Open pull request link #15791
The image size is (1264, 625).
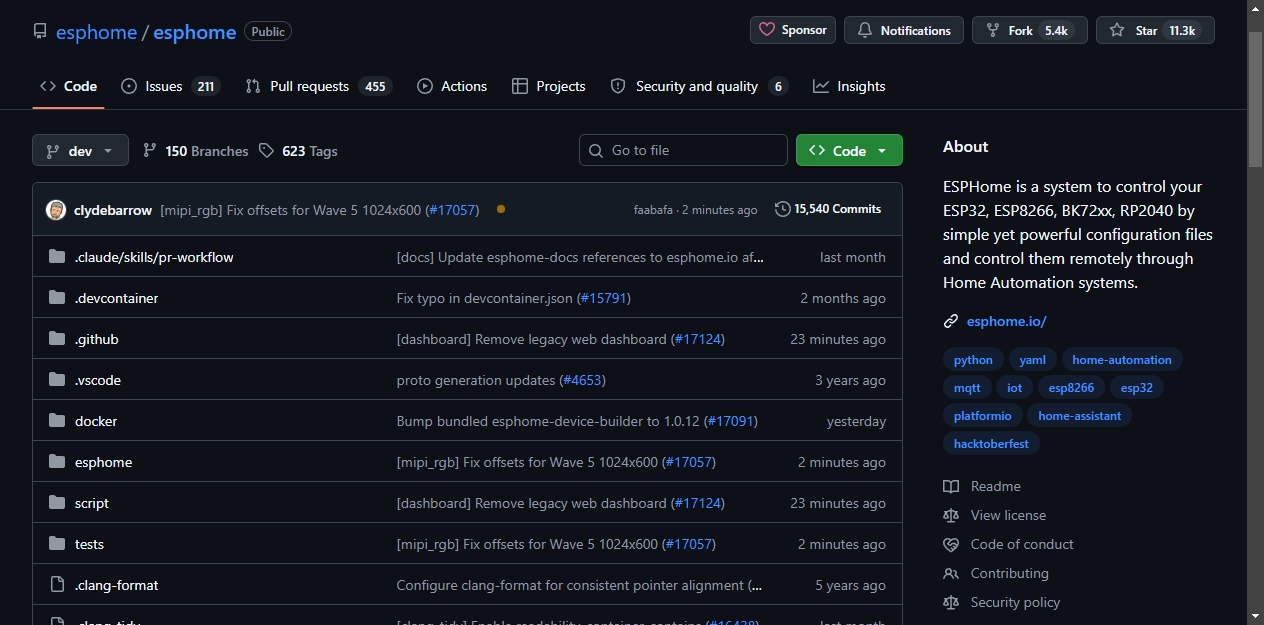click(x=604, y=298)
